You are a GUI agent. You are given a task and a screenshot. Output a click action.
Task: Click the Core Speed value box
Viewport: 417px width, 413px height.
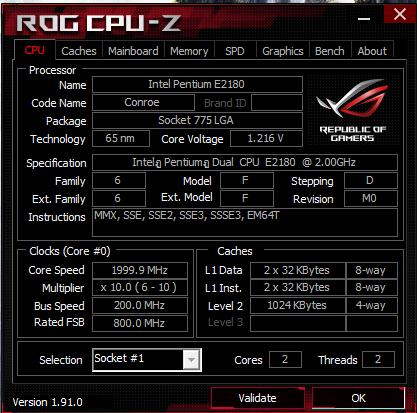pyautogui.click(x=140, y=270)
